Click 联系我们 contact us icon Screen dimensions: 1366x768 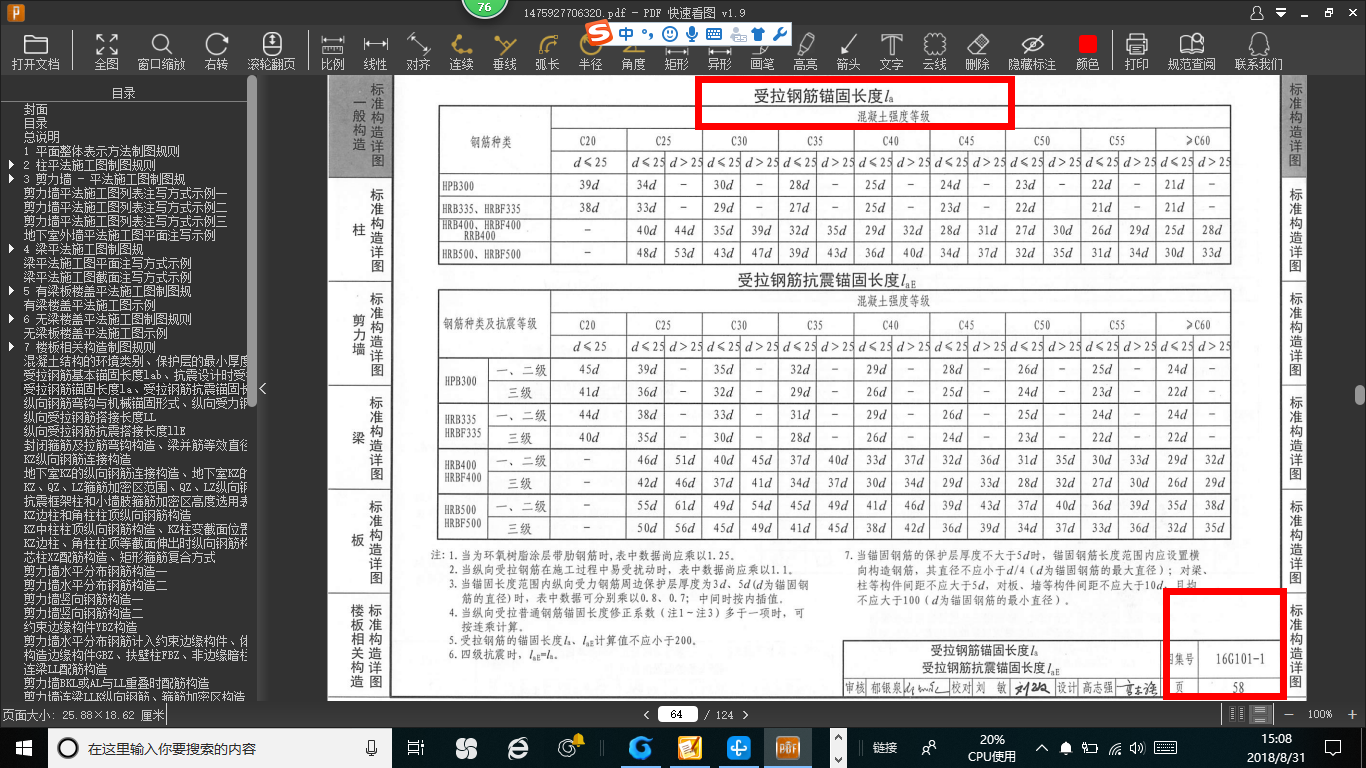1258,51
